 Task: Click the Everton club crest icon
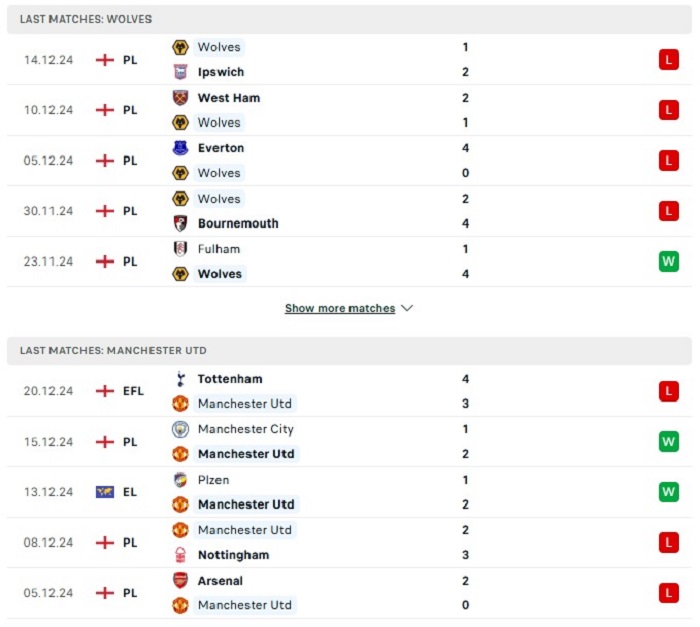pos(180,148)
